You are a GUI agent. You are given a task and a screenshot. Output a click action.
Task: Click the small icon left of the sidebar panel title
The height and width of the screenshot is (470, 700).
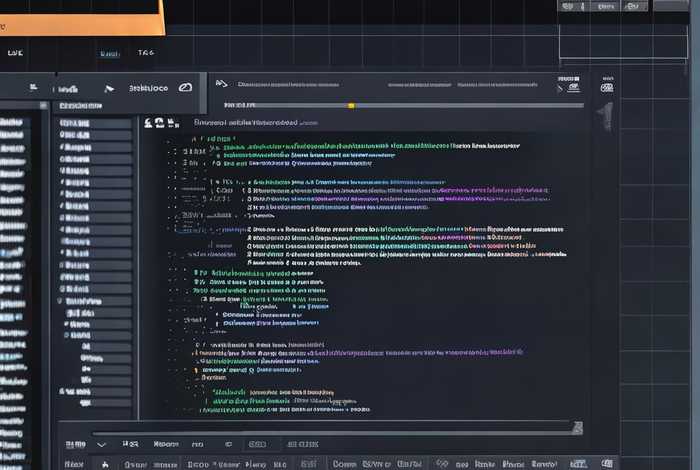click(108, 88)
